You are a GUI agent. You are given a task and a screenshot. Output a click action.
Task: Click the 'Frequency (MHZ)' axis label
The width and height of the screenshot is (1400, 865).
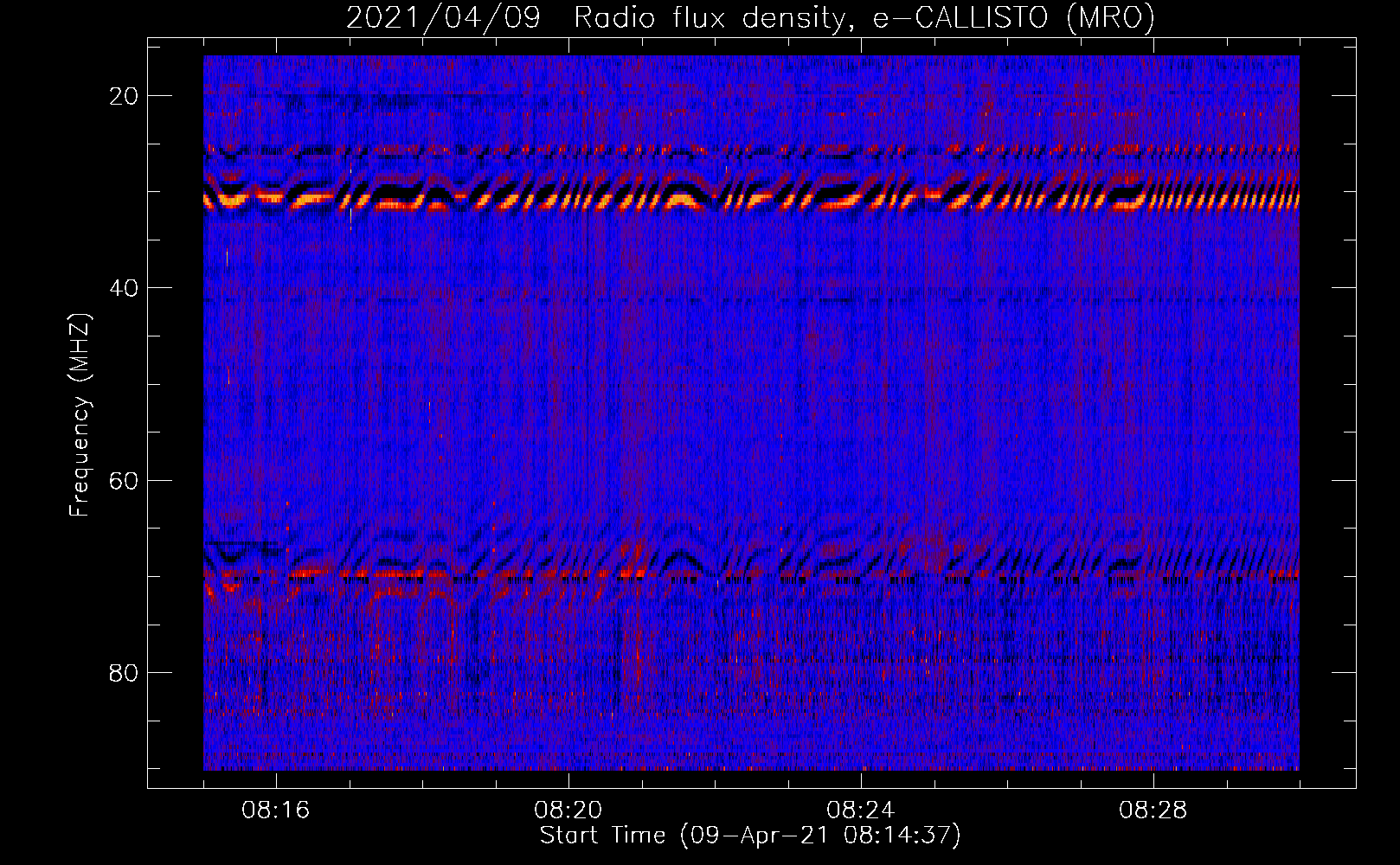point(79,415)
